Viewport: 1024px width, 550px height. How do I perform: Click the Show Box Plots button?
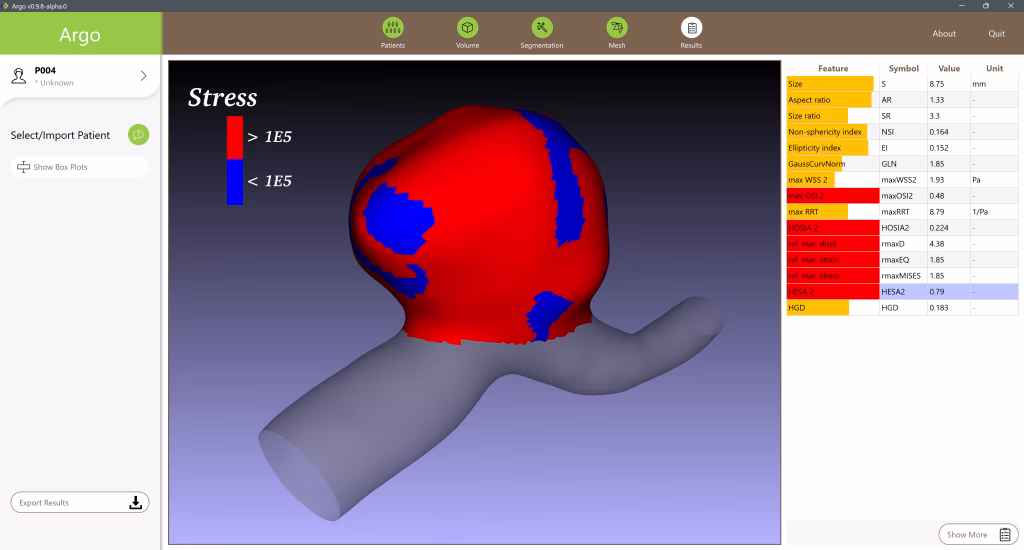(80, 167)
